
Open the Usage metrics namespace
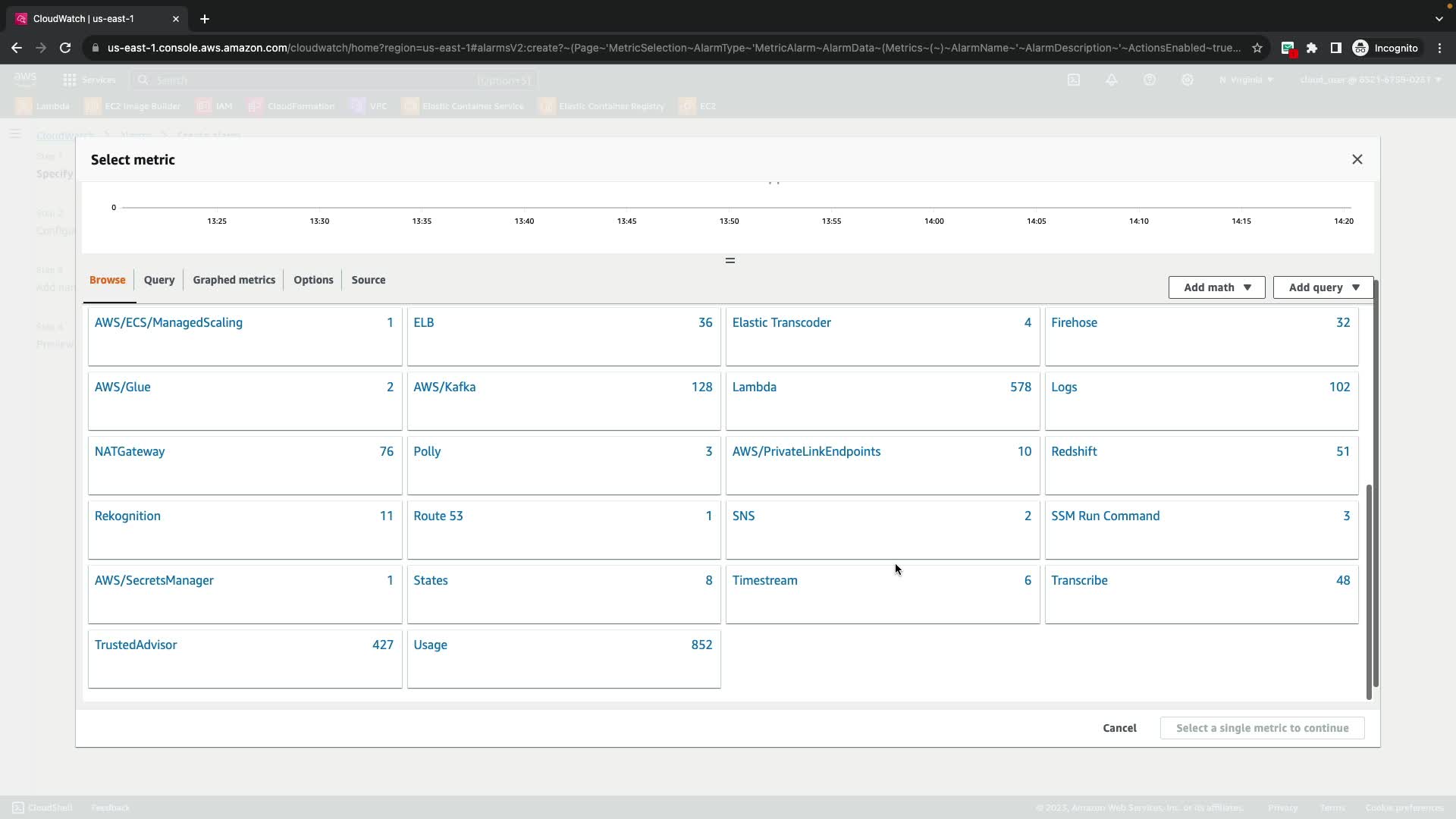[x=430, y=645]
